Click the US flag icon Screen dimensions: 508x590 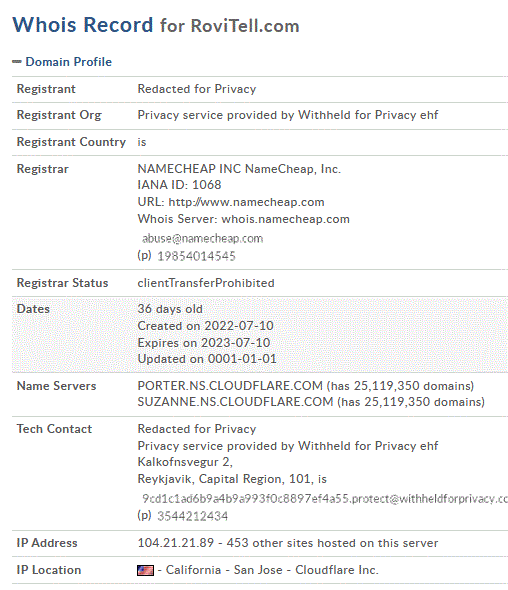[145, 570]
